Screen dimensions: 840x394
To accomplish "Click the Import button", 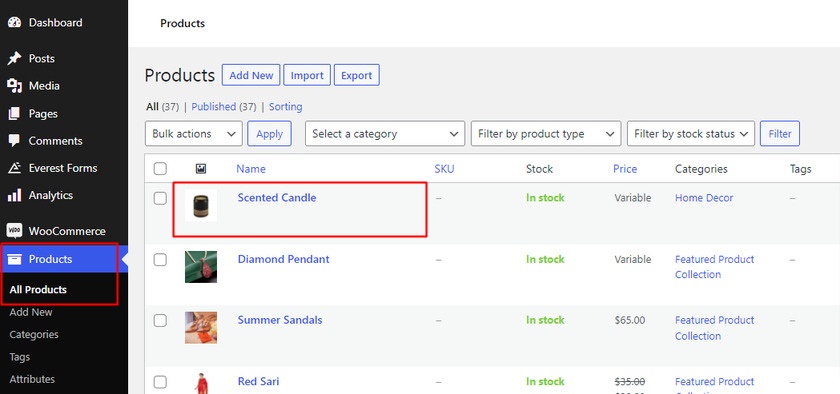I will (307, 76).
